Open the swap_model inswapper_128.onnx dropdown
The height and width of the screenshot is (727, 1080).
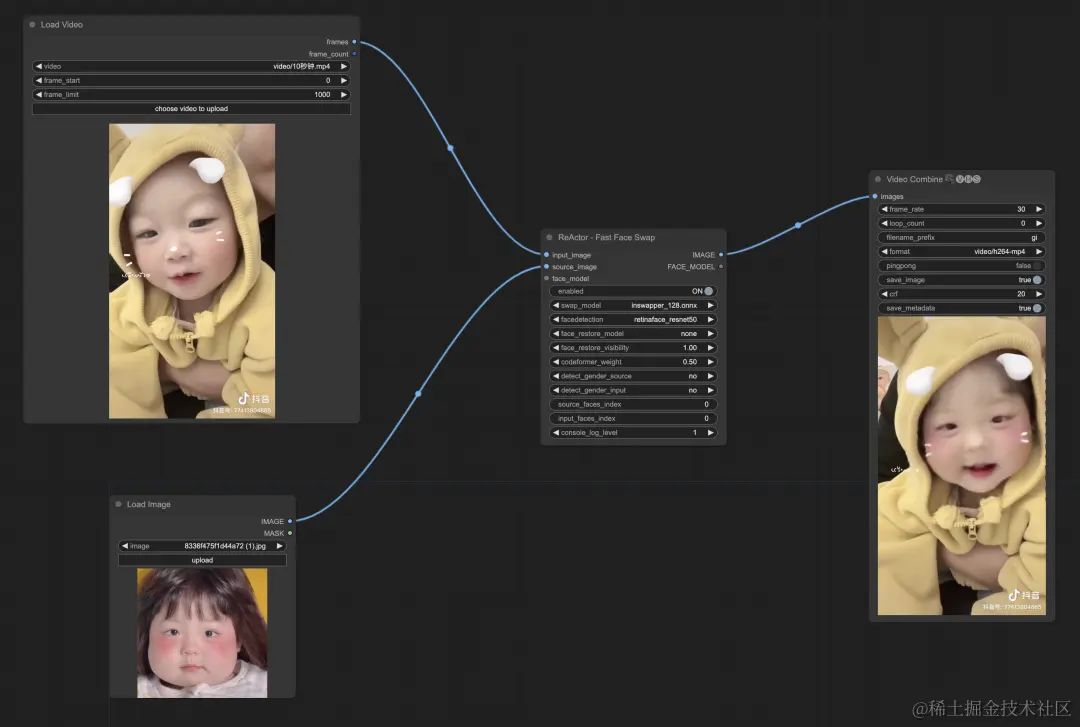pos(633,305)
